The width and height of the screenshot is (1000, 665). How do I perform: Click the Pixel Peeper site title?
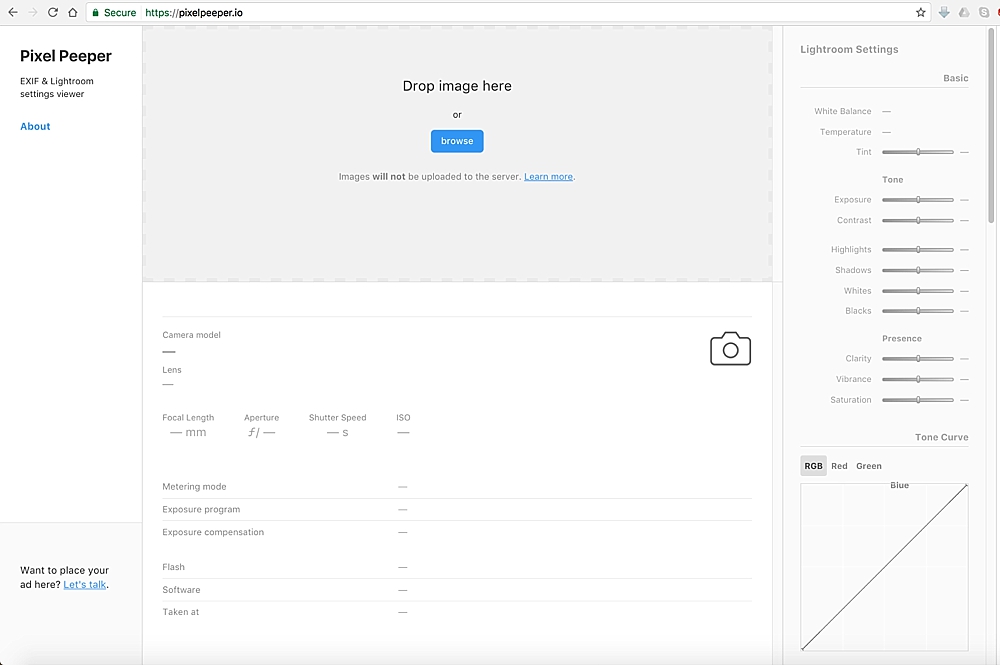[66, 56]
